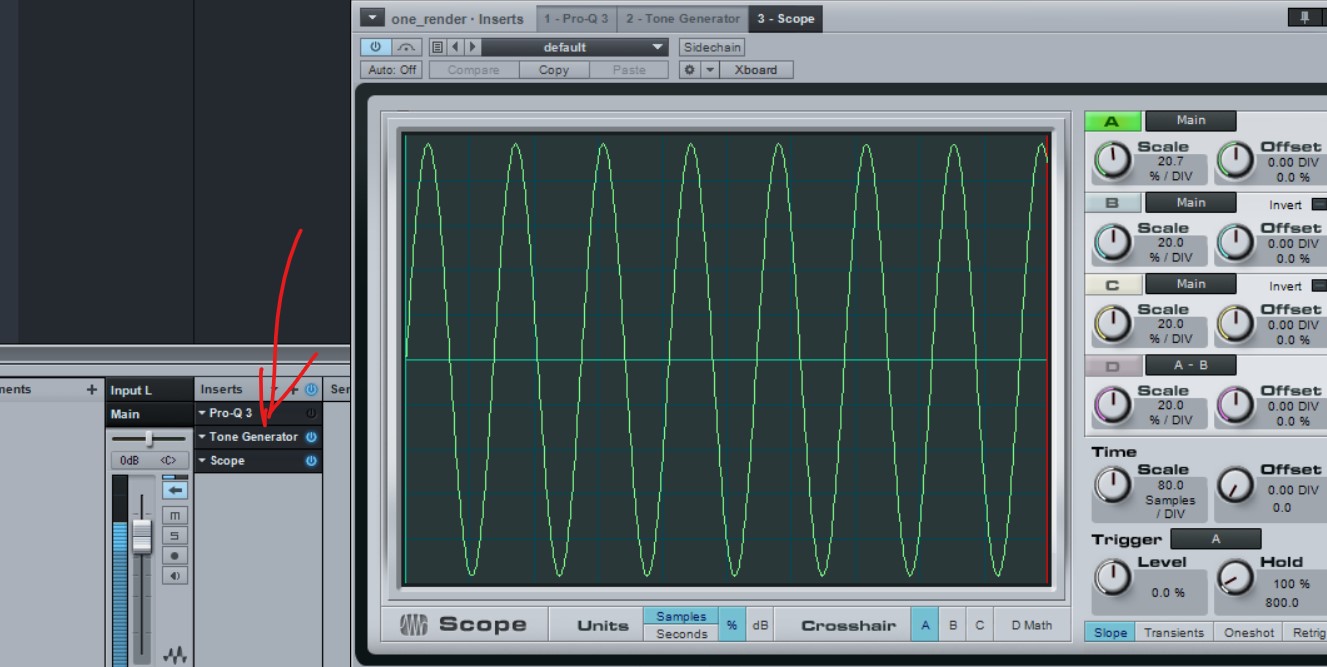Enable Invert for channel C

tap(1317, 286)
